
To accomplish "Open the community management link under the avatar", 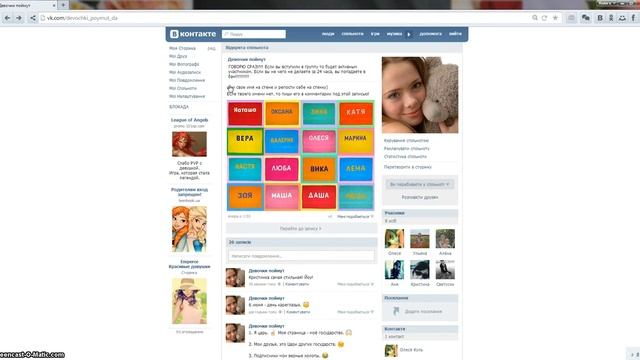I will 406,140.
